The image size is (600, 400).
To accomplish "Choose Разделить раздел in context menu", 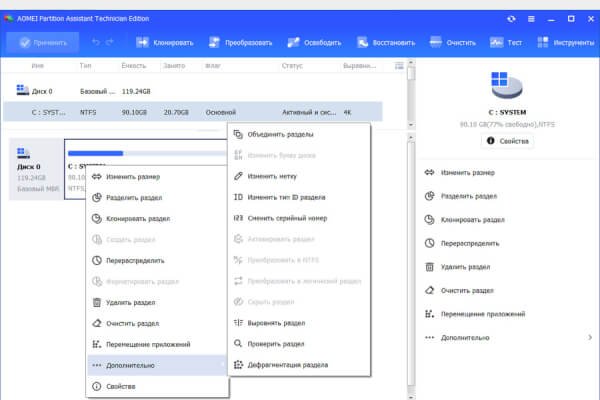I will [158, 198].
